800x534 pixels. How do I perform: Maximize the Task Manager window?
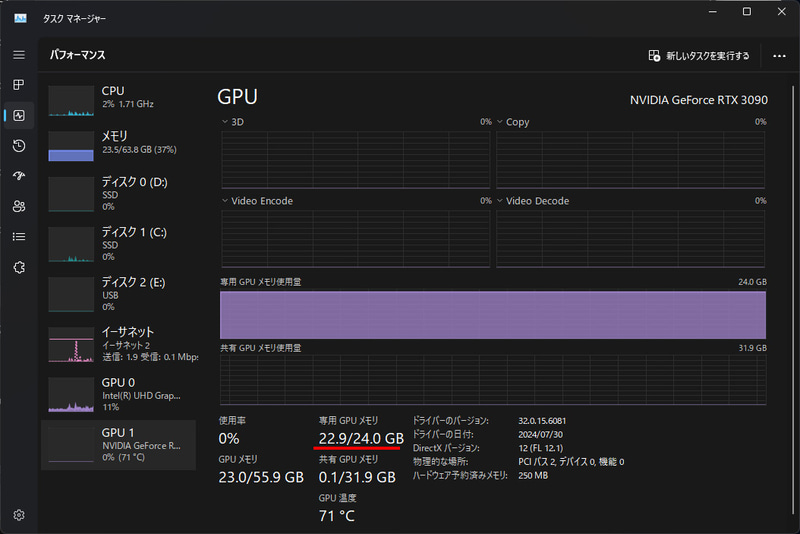746,12
